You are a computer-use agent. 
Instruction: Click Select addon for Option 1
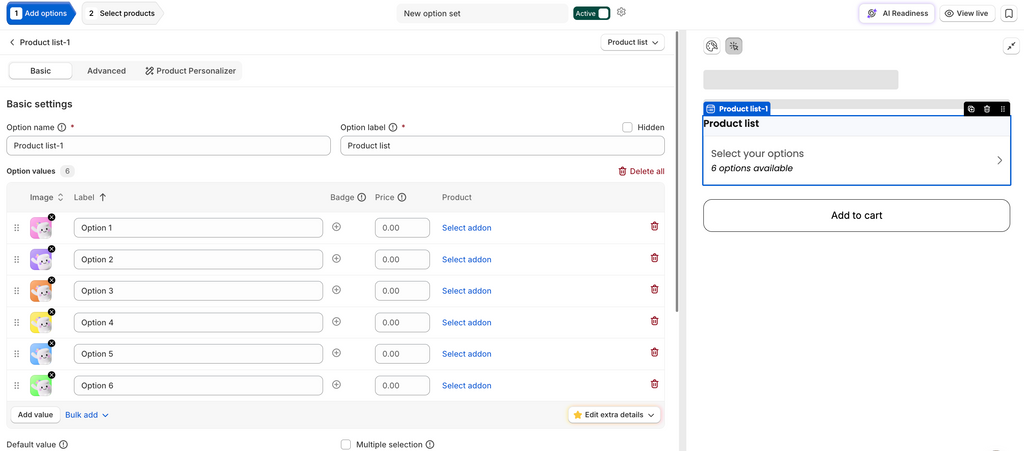(x=466, y=228)
